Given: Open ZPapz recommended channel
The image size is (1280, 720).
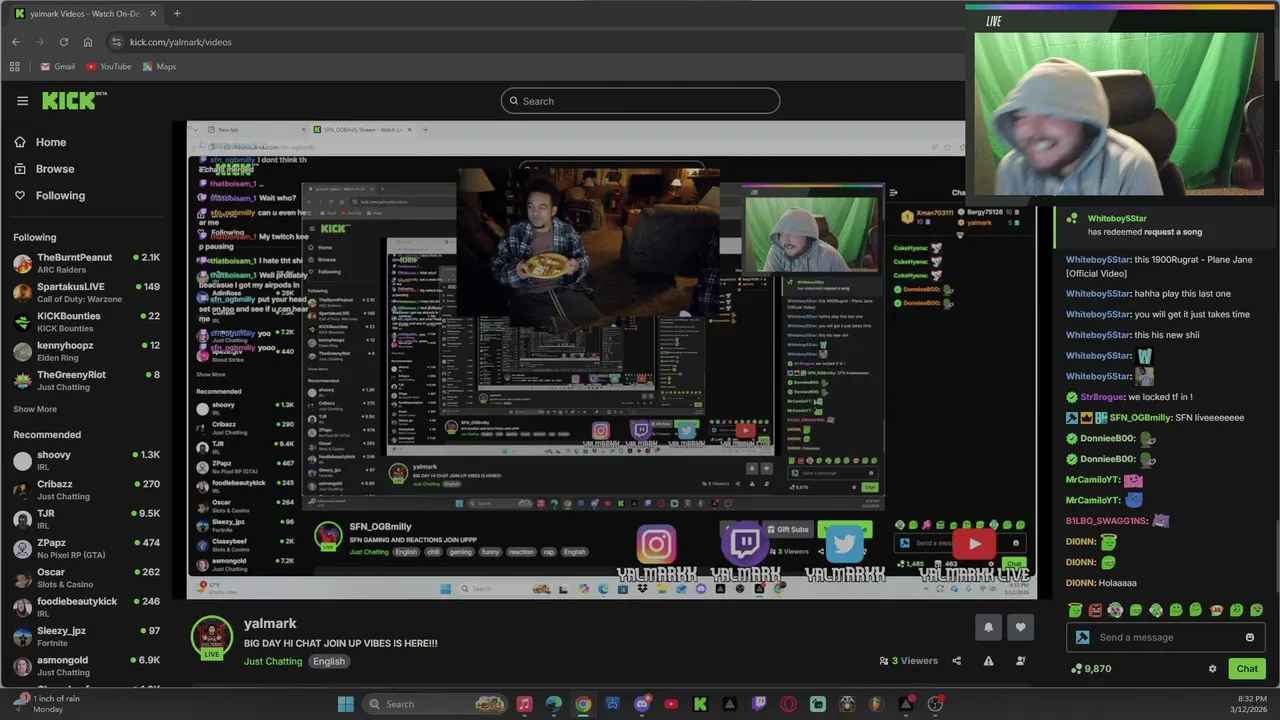Looking at the screenshot, I should 86,548.
